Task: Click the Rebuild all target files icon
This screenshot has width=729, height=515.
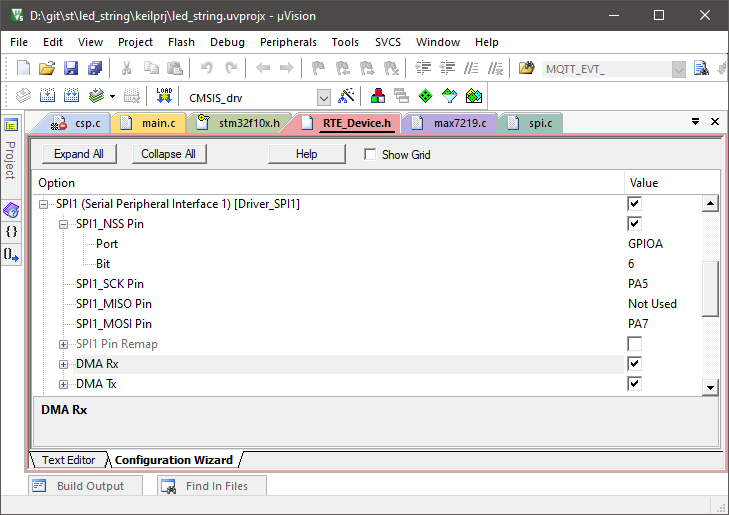Action: pyautogui.click(x=71, y=96)
